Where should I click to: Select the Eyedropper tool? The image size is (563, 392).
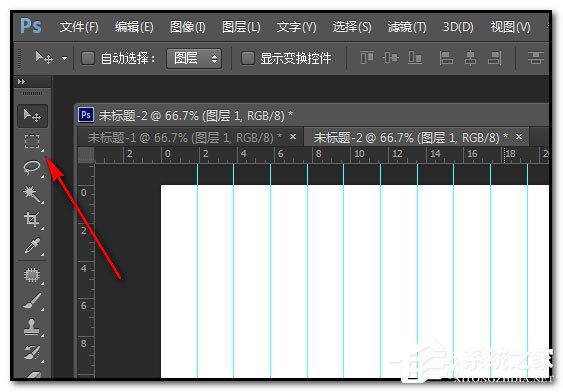tap(32, 246)
